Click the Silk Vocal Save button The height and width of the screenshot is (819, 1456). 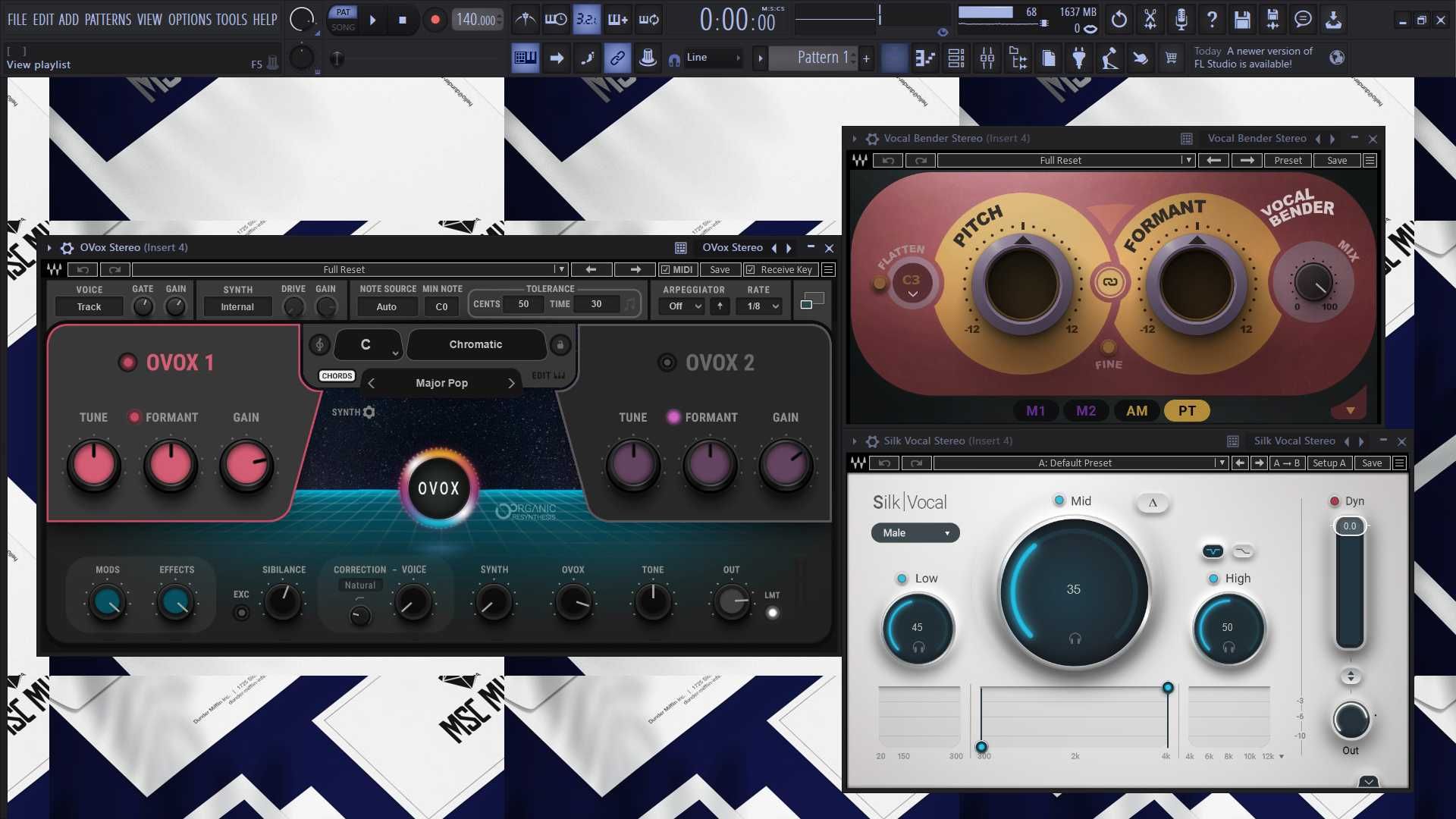point(1372,463)
